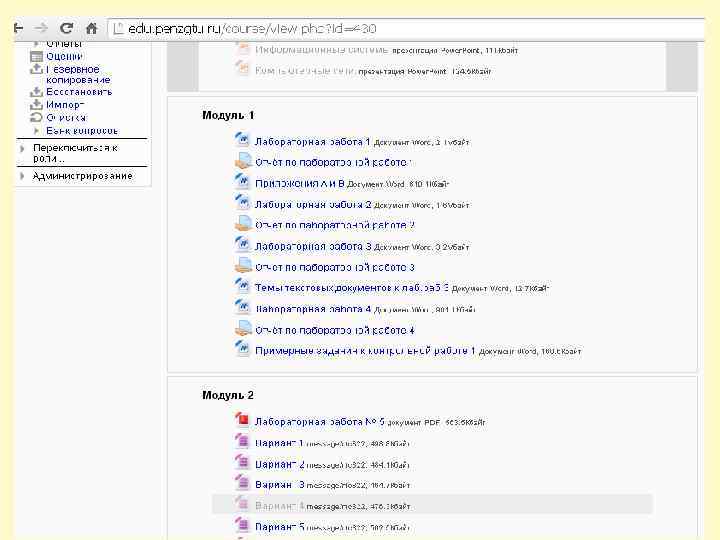The width and height of the screenshot is (720, 540).
Task: Click Word icon of Приложения А и В
Action: coord(242,182)
